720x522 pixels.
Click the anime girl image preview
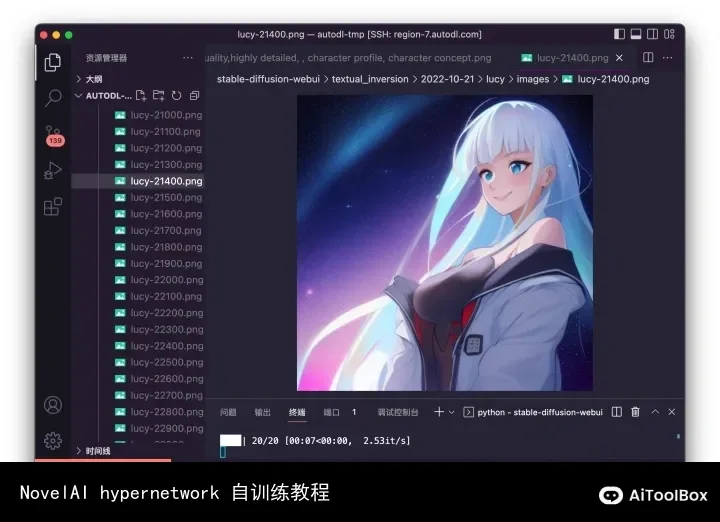[445, 243]
